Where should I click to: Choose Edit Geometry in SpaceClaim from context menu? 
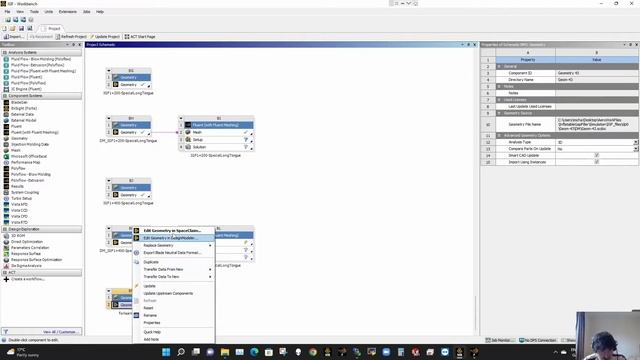[172, 231]
